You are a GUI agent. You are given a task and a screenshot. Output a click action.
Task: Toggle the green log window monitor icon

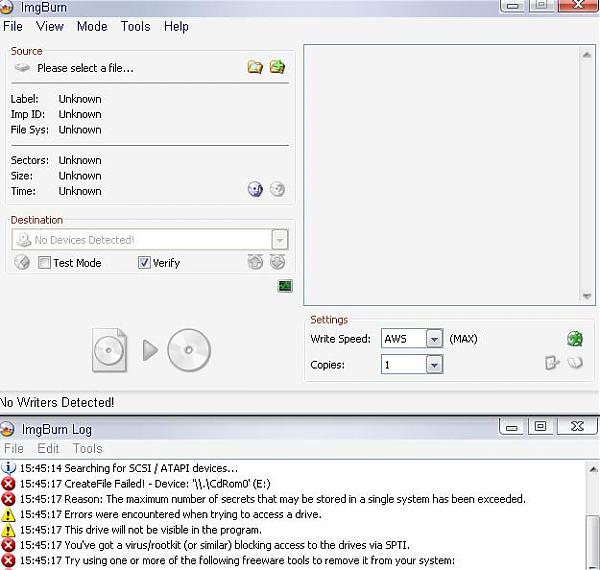click(x=285, y=286)
